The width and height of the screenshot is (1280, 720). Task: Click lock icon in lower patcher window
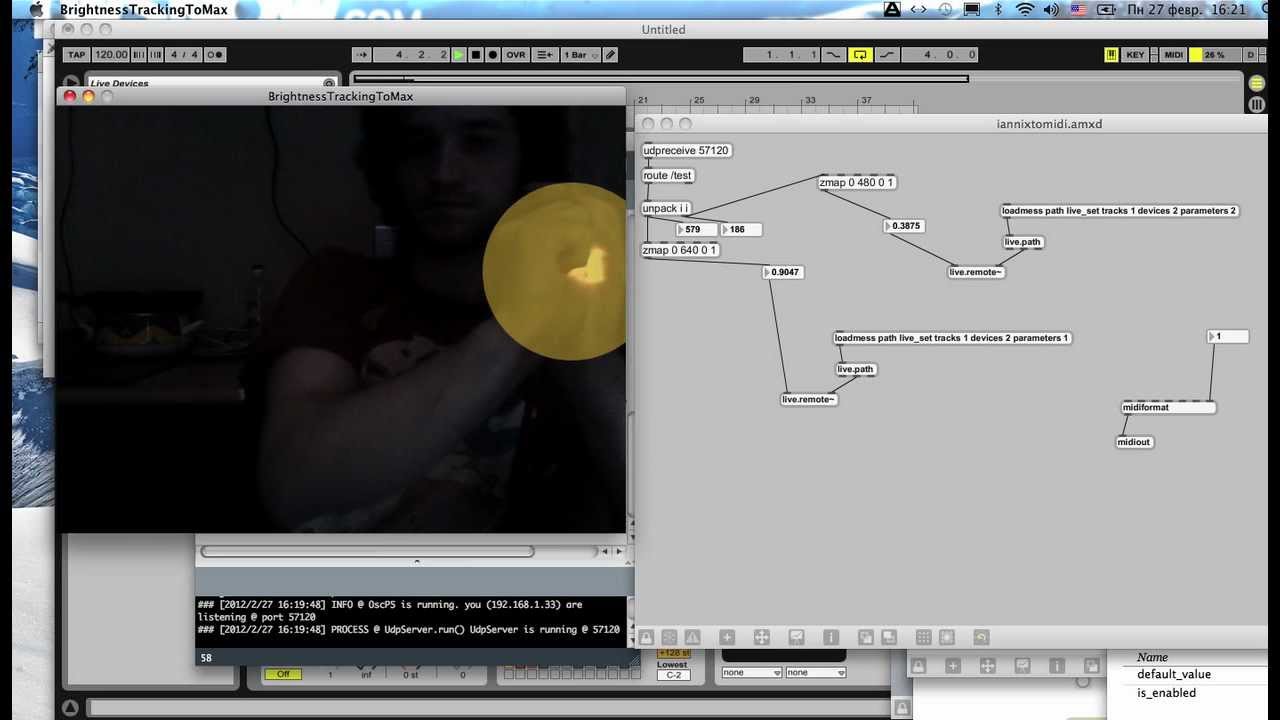[918, 665]
